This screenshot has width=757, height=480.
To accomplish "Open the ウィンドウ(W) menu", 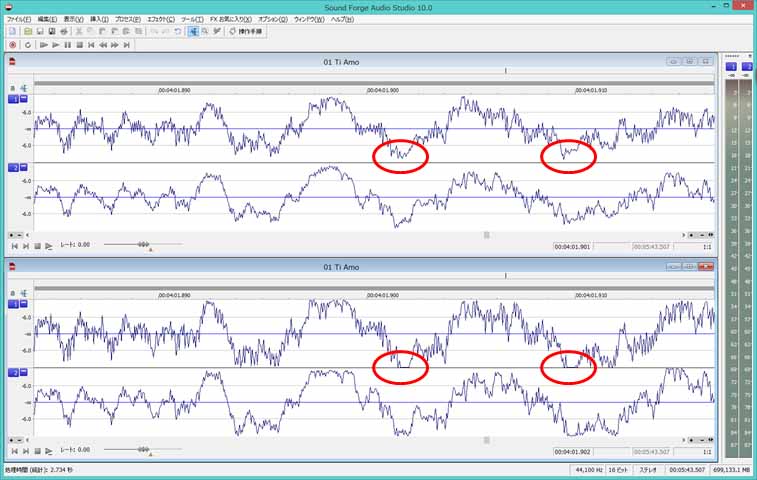I will click(309, 19).
